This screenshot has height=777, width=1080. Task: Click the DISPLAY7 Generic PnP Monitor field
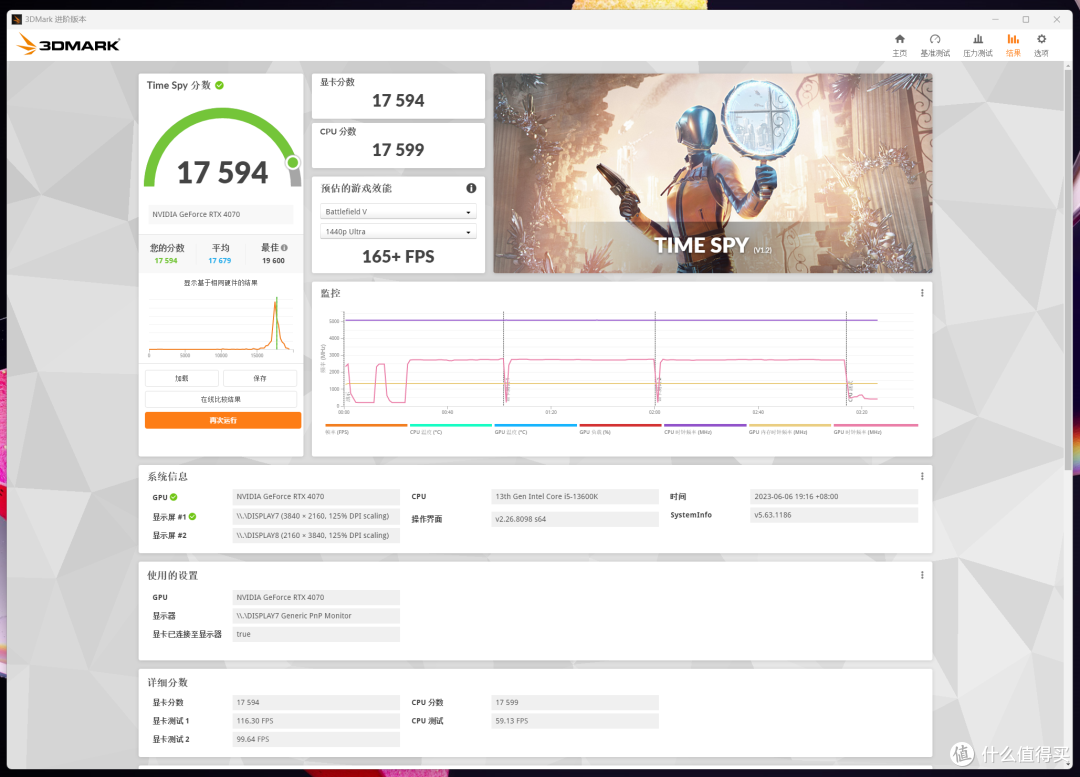(316, 616)
